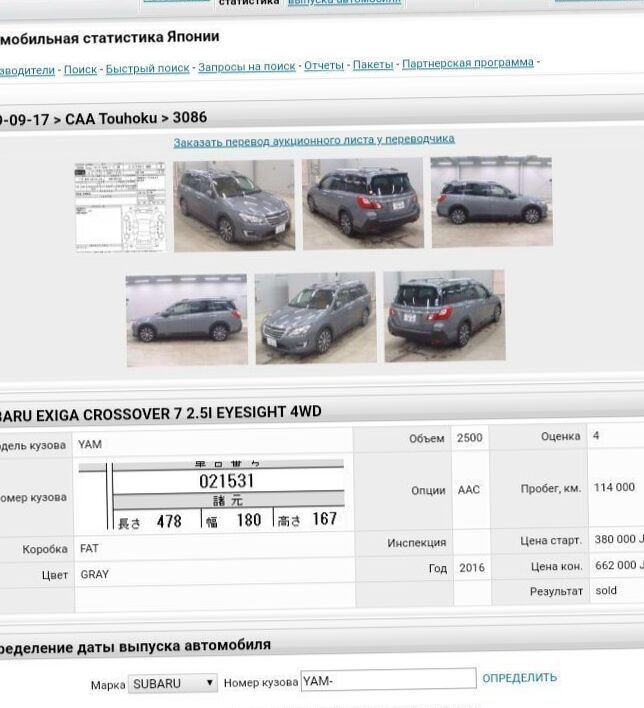Image resolution: width=644 pixels, height=708 pixels.
Task: Select the mileage value 114 000
Action: [x=614, y=487]
